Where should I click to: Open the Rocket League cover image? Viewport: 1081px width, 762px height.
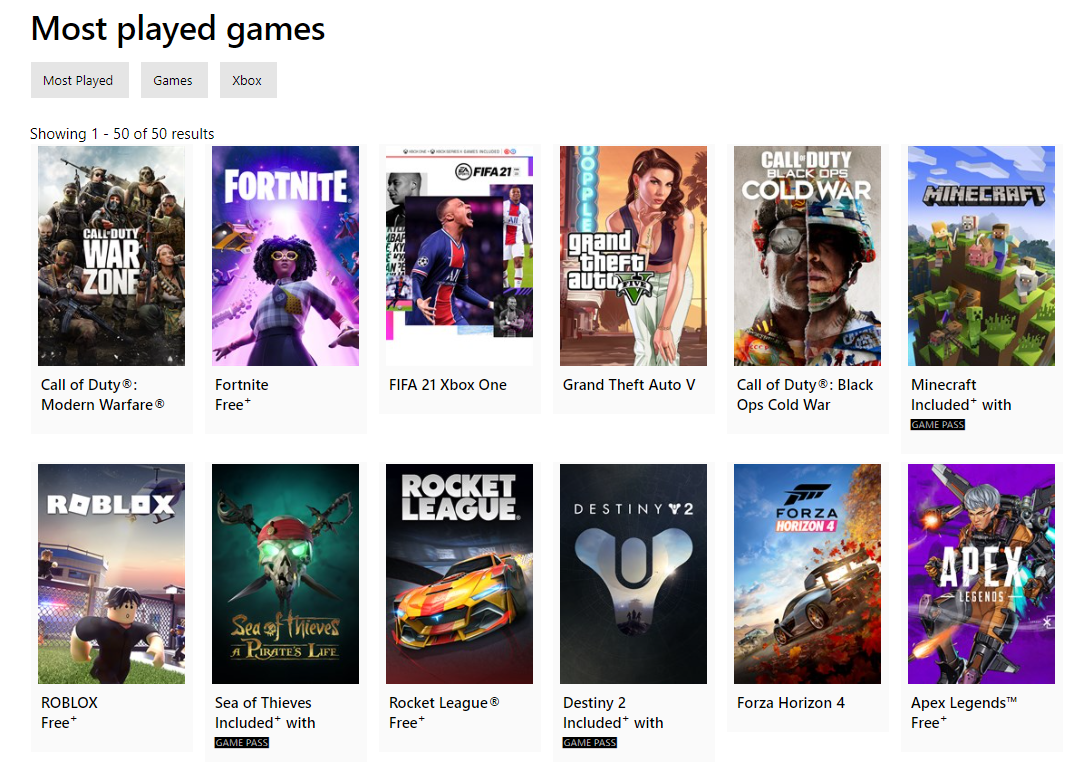[x=459, y=574]
